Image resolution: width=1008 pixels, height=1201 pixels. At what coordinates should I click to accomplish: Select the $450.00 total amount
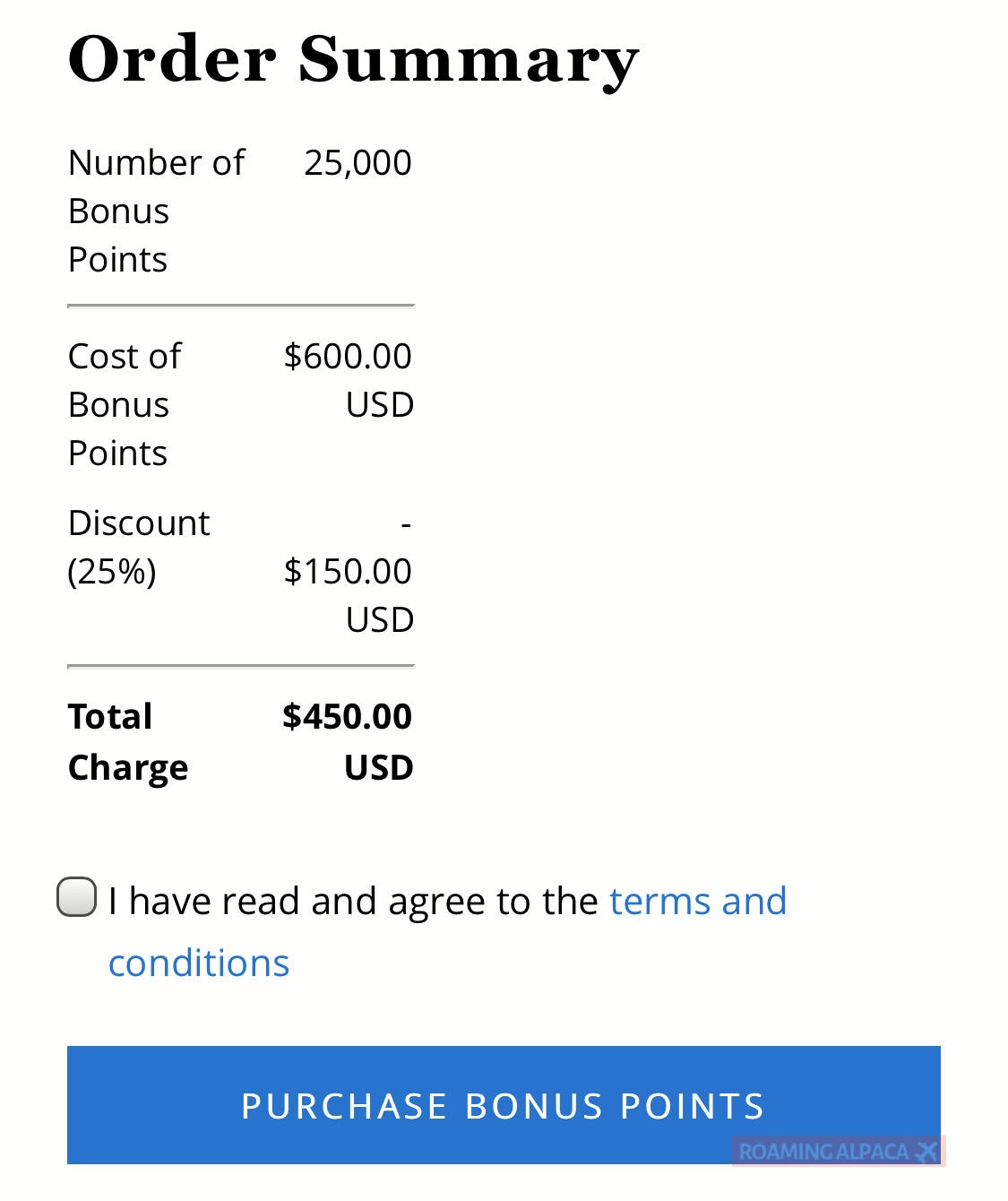(348, 717)
